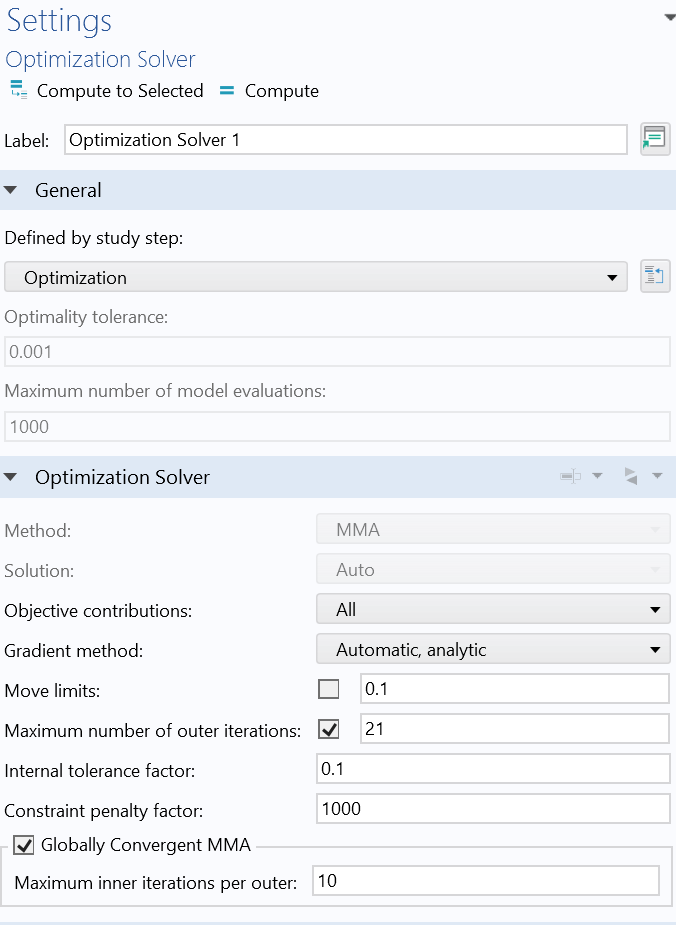Image resolution: width=676 pixels, height=925 pixels.
Task: Click the Compute to Selected button text
Action: click(x=120, y=91)
